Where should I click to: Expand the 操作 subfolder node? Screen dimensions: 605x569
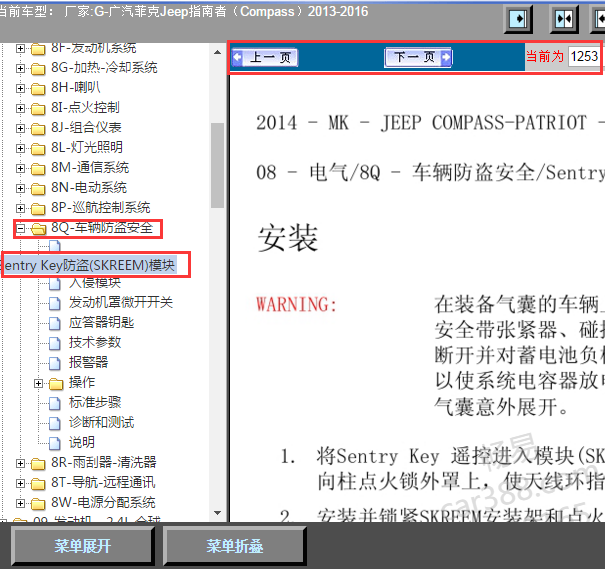[38, 383]
